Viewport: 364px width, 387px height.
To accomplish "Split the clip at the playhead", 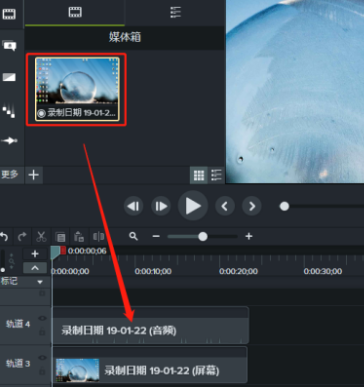I will coord(98,237).
